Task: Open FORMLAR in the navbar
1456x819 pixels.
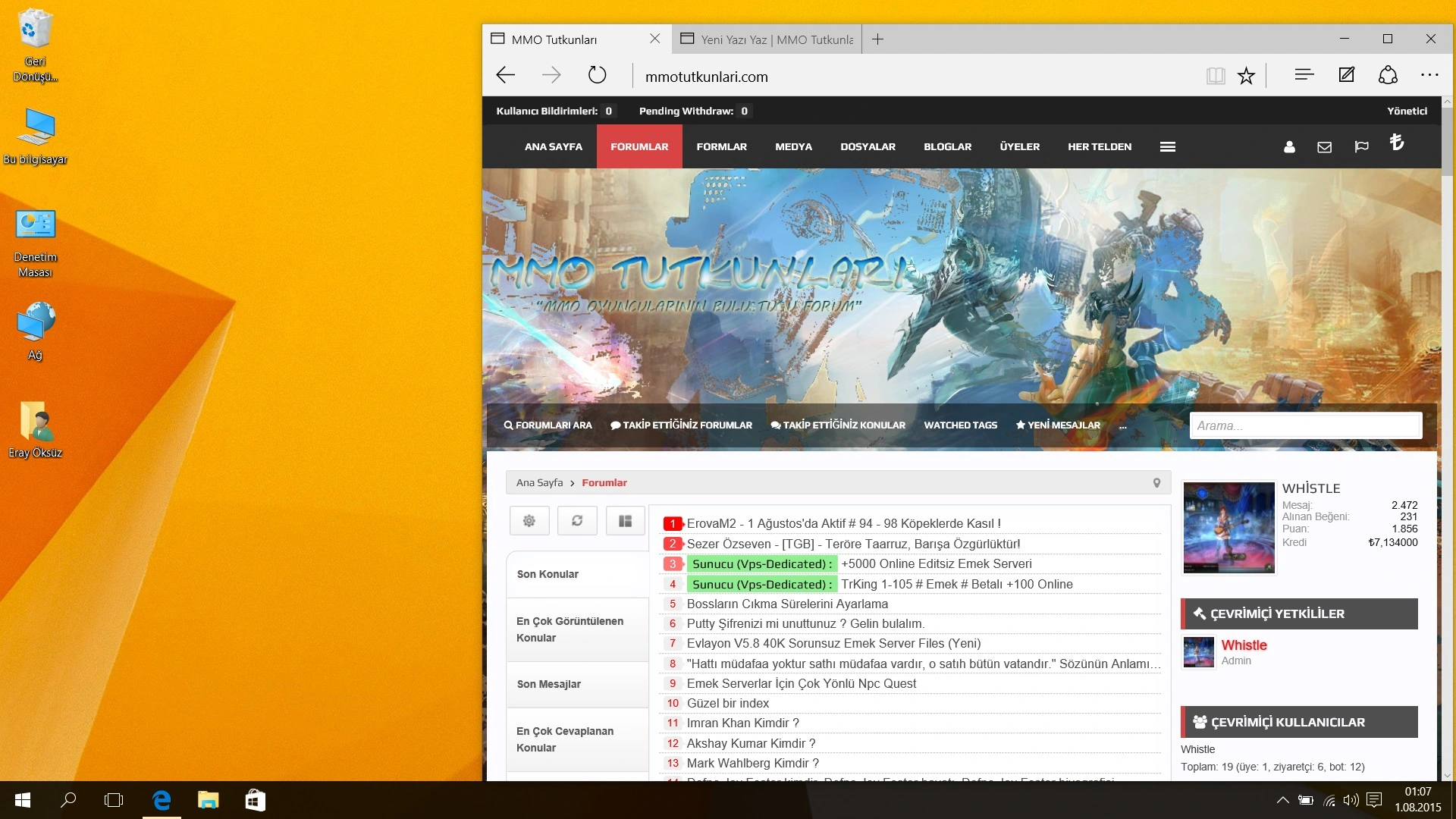Action: click(x=721, y=147)
